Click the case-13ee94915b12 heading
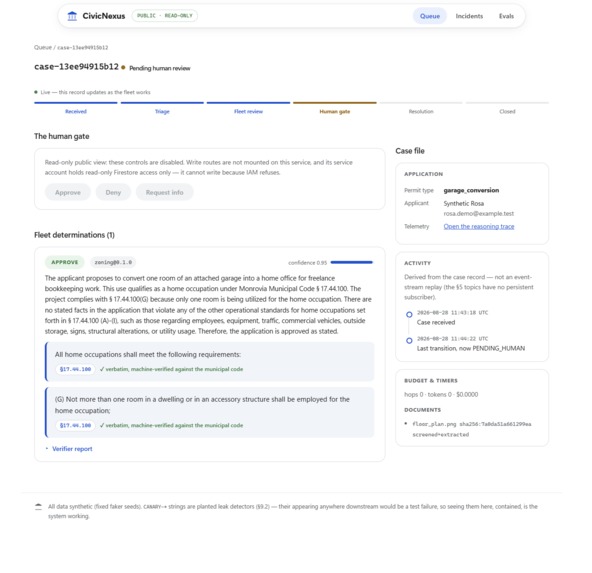592x573 pixels. tap(76, 67)
